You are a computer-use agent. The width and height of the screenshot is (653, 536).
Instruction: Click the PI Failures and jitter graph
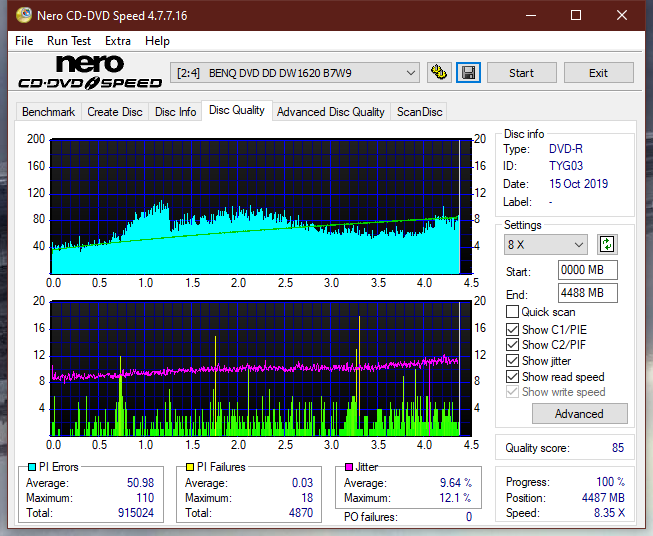(x=261, y=369)
